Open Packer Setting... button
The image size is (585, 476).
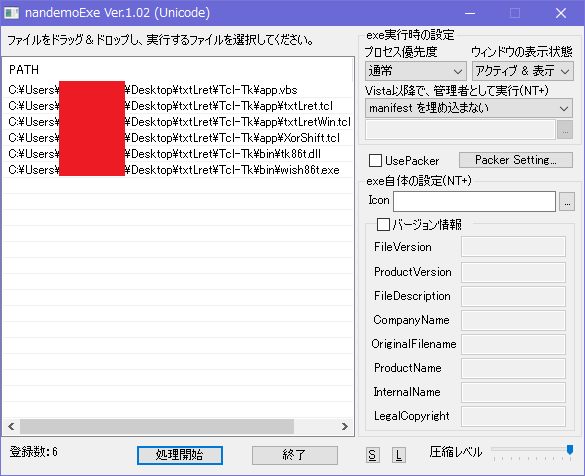coord(516,160)
